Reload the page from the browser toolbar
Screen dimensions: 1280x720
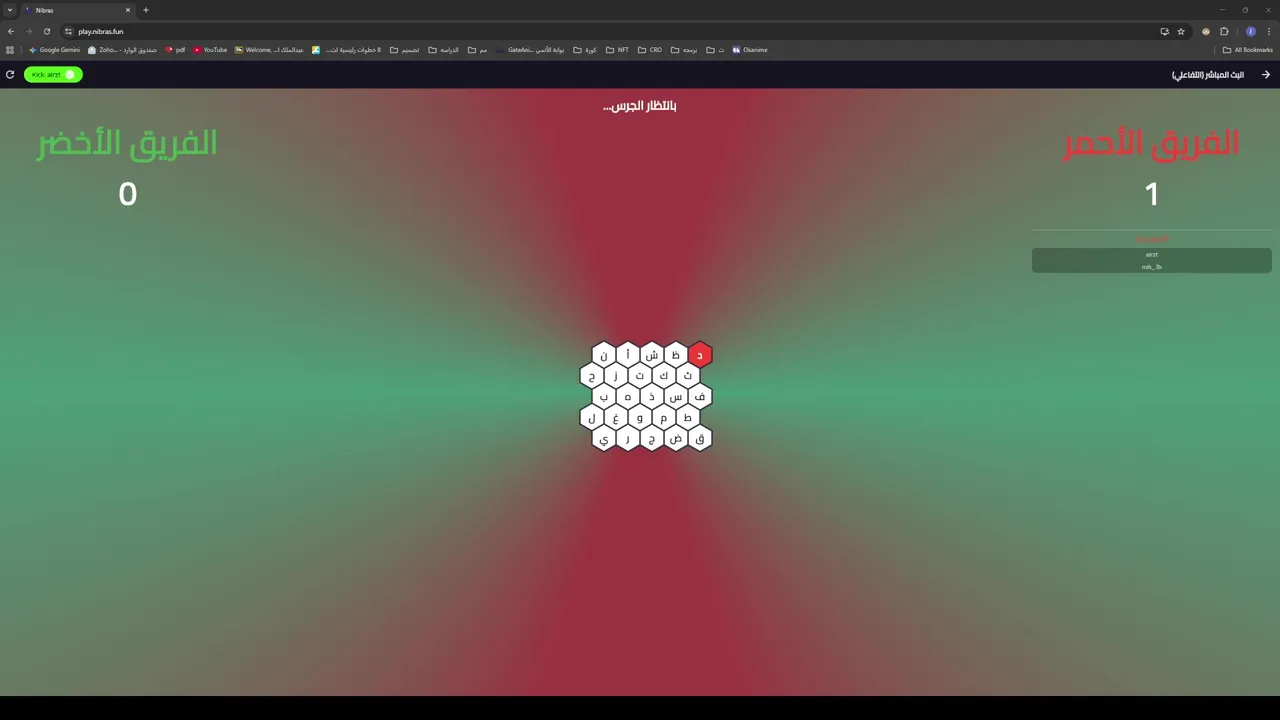pos(46,31)
